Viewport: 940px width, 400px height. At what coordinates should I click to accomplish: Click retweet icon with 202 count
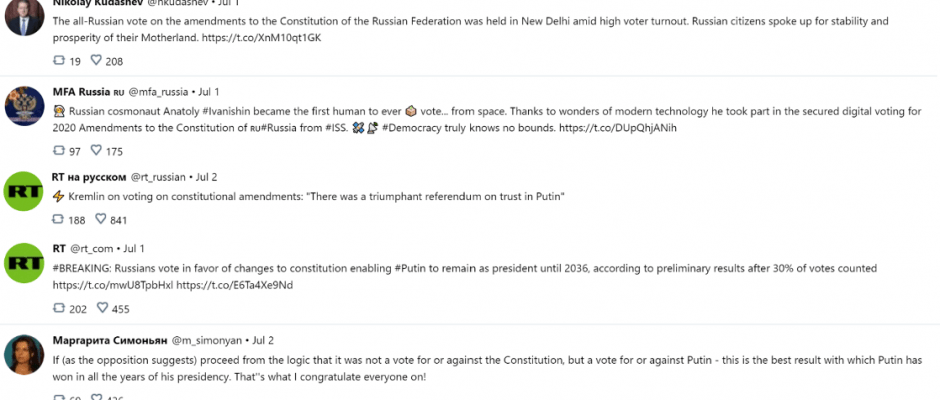(x=59, y=308)
